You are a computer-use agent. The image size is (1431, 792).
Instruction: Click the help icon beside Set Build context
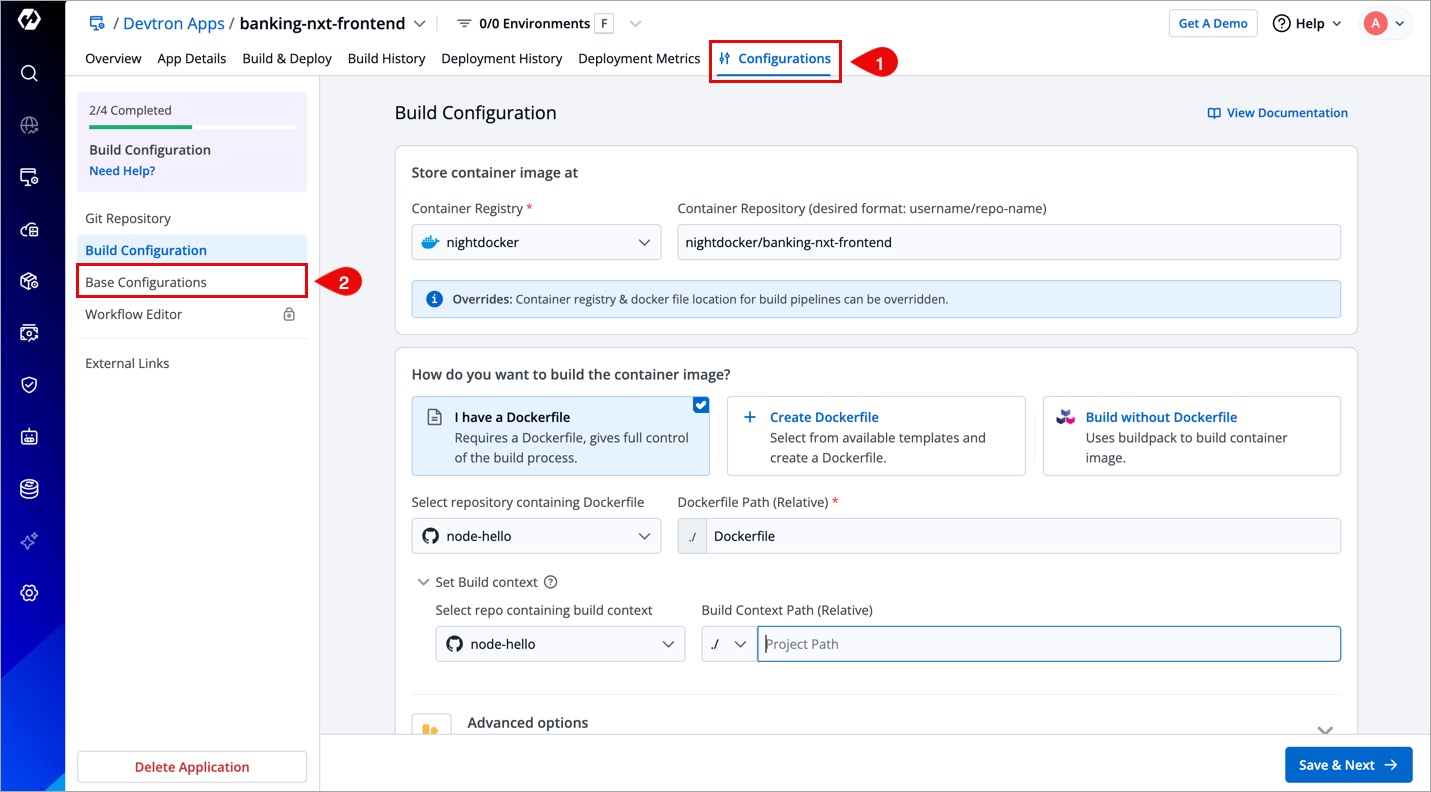[x=550, y=582]
